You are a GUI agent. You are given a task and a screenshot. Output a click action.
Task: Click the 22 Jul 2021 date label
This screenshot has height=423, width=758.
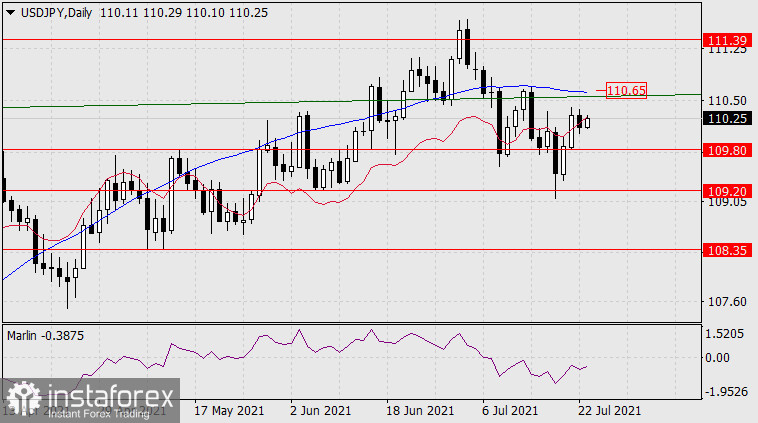click(605, 410)
